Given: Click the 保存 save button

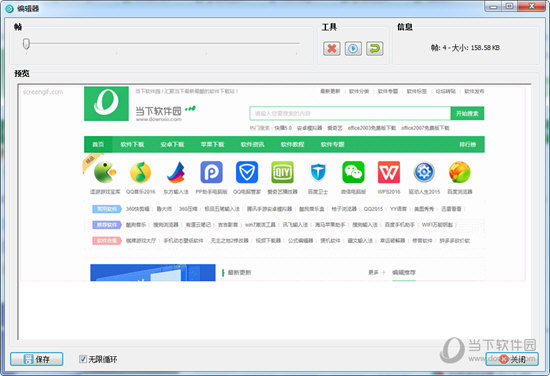Looking at the screenshot, I should 36,359.
